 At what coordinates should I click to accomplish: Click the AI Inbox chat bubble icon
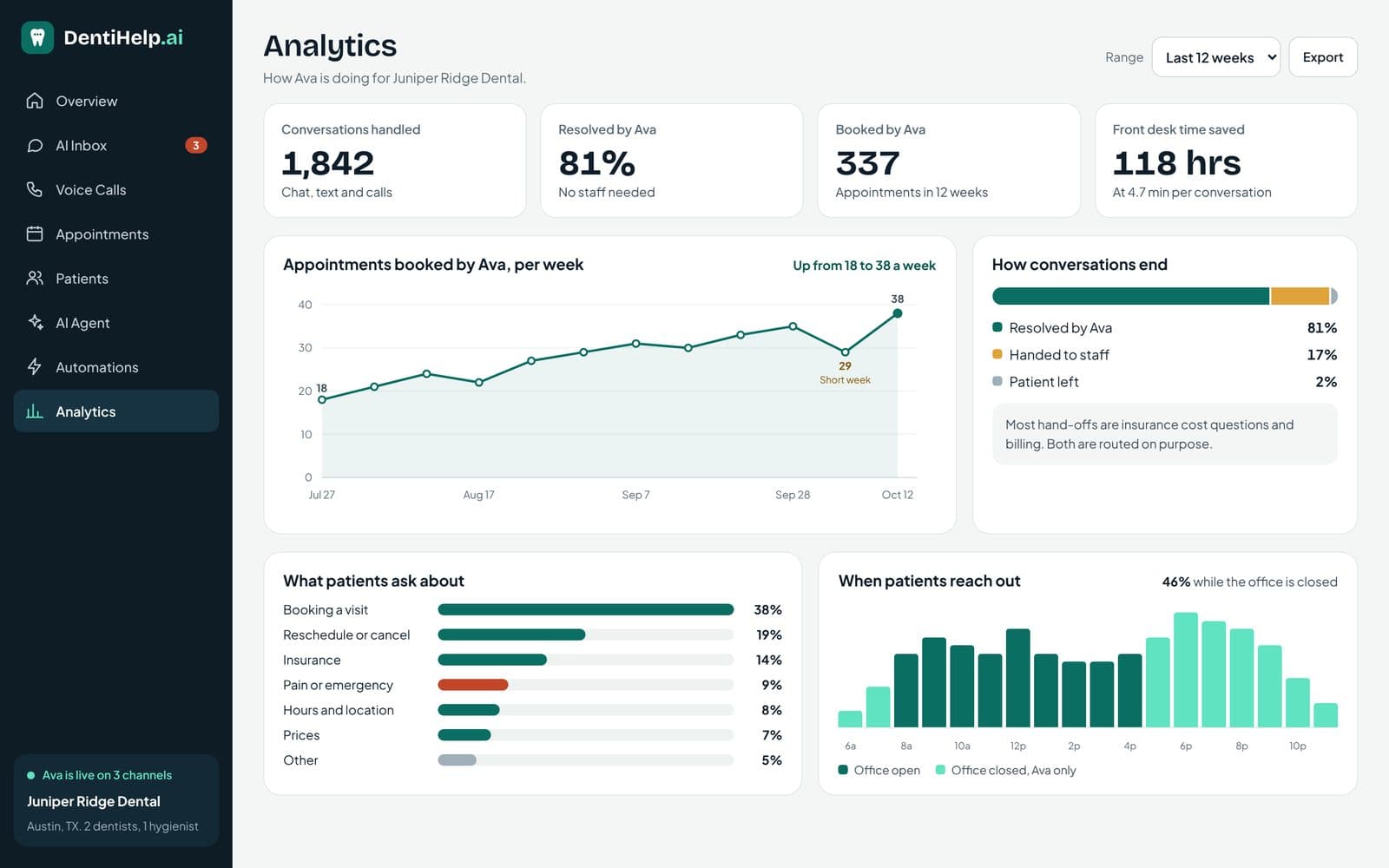pos(35,145)
